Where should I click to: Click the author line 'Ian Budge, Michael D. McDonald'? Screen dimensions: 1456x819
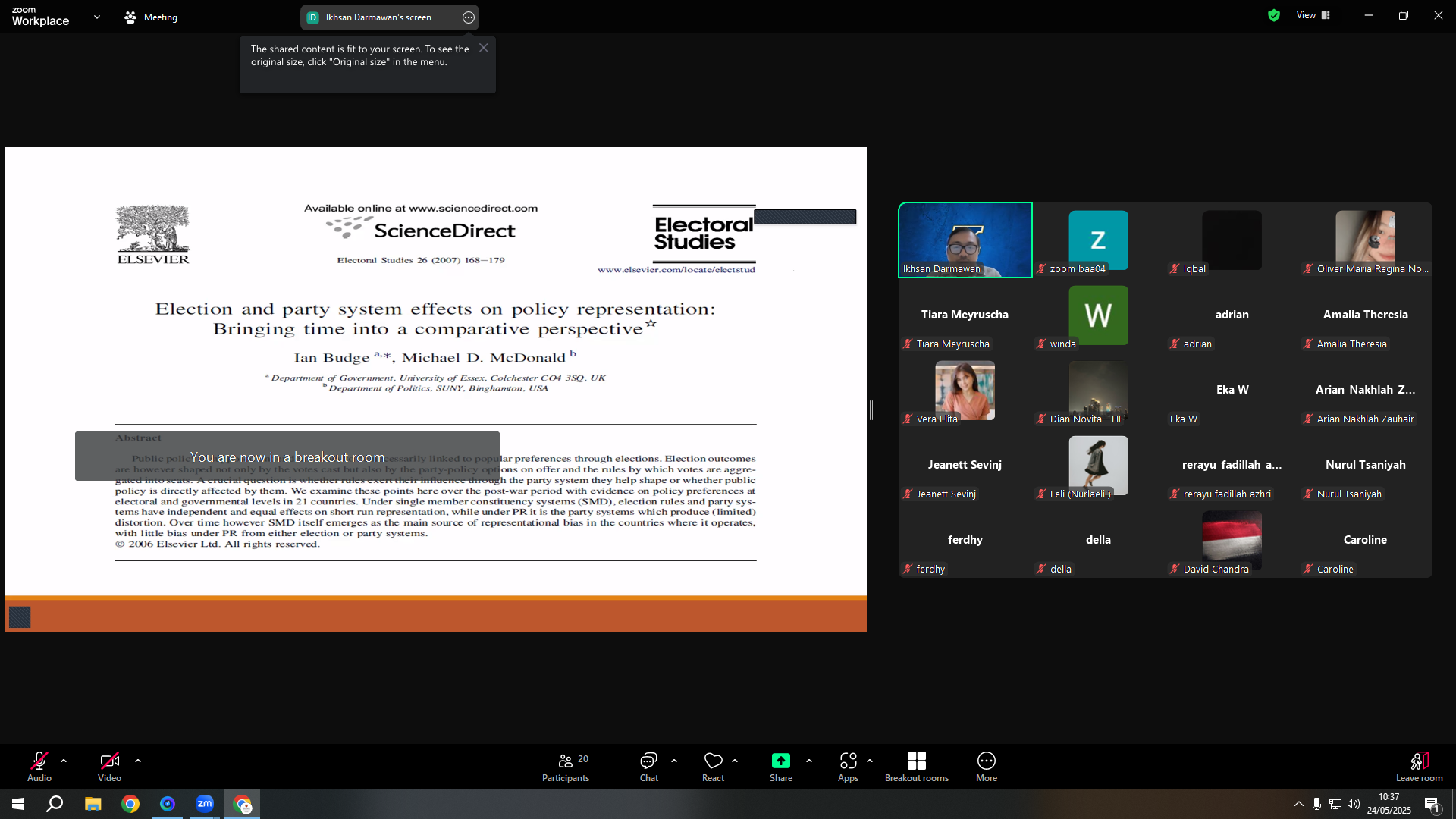(x=435, y=356)
